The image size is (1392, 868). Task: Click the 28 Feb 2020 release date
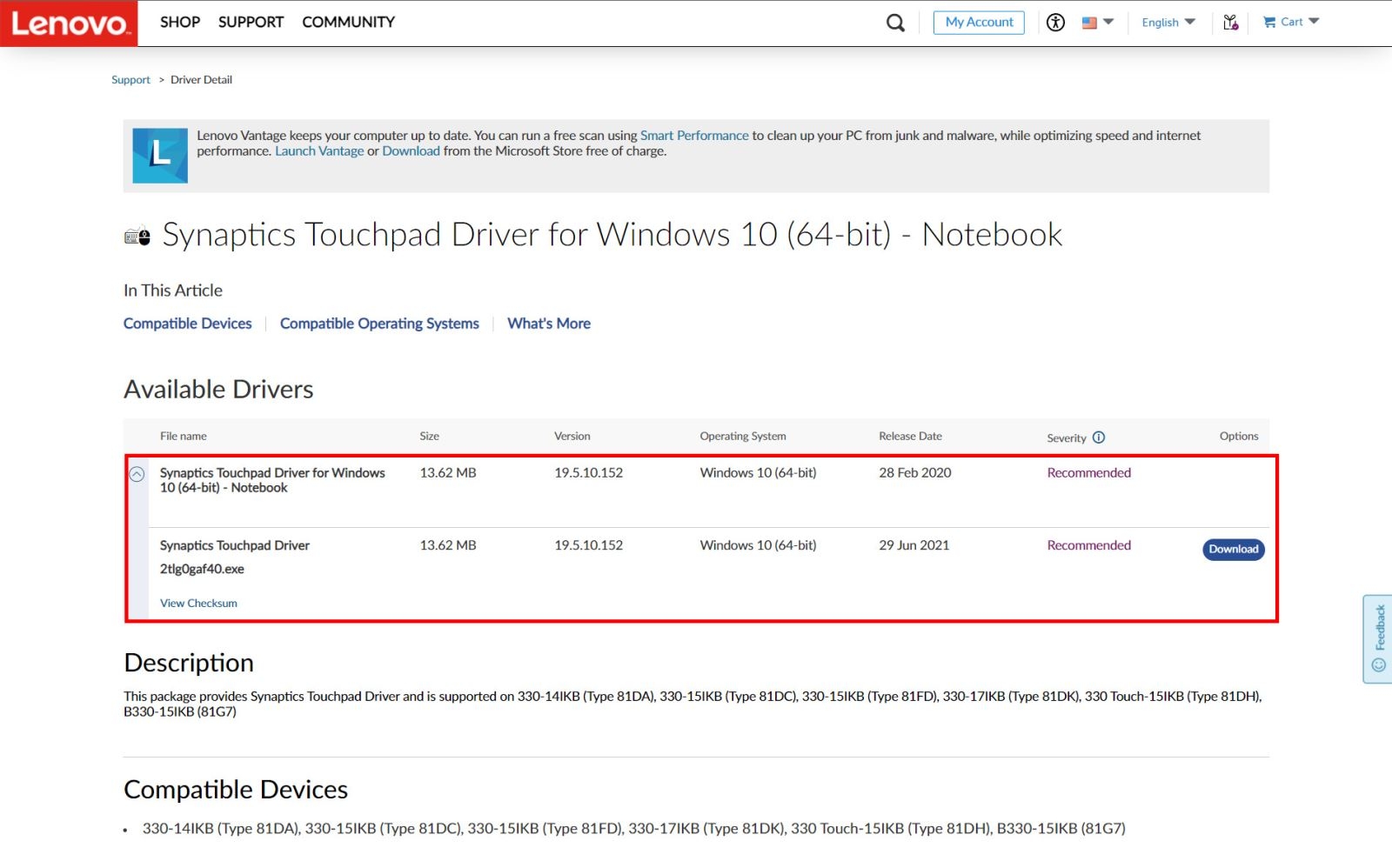pyautogui.click(x=915, y=473)
